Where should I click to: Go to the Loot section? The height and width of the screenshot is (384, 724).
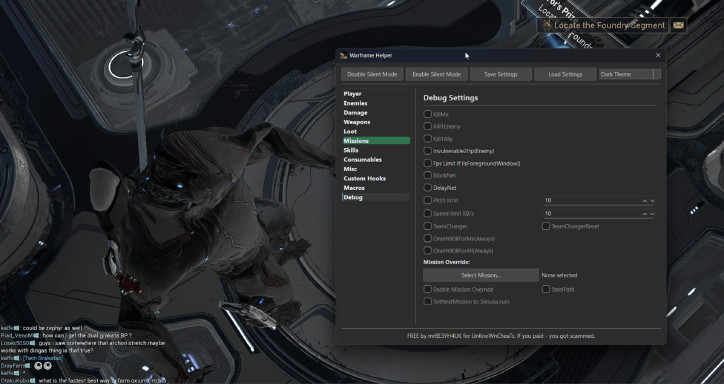tap(376, 132)
